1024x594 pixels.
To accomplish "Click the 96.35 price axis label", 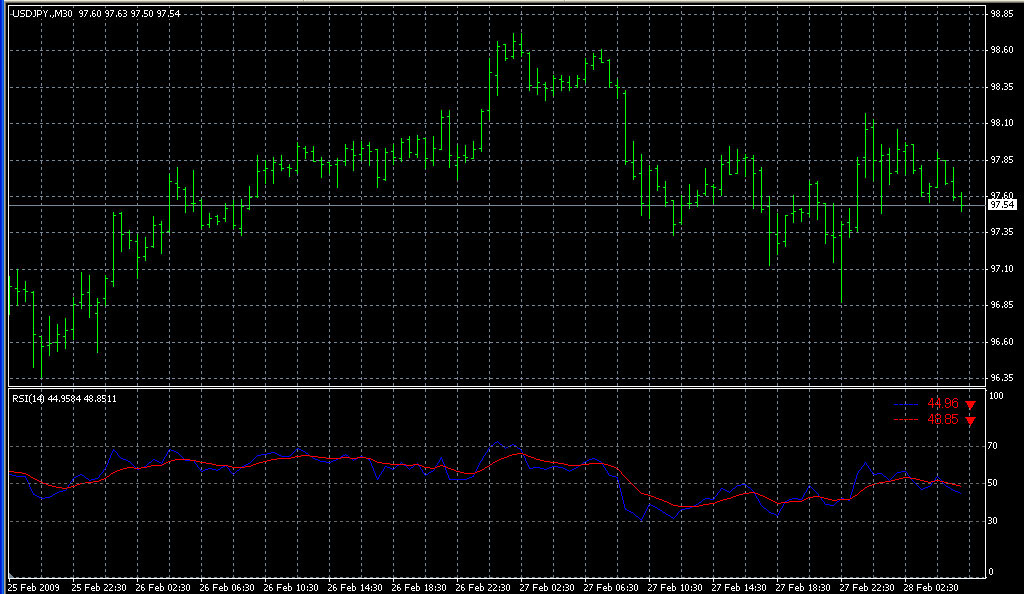I will [1002, 378].
